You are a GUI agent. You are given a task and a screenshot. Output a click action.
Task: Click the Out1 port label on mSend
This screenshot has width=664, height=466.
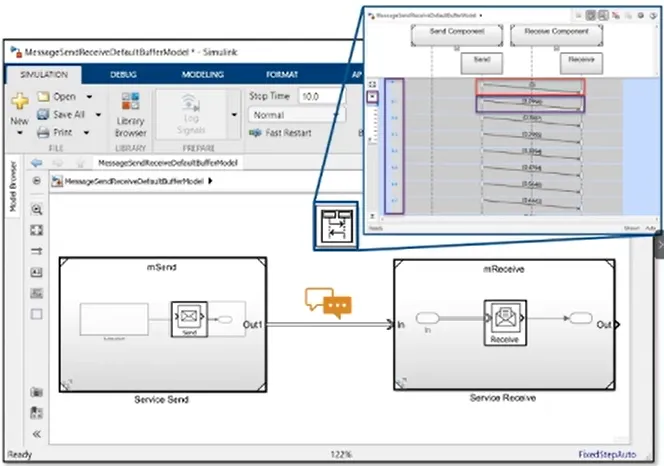coord(252,325)
